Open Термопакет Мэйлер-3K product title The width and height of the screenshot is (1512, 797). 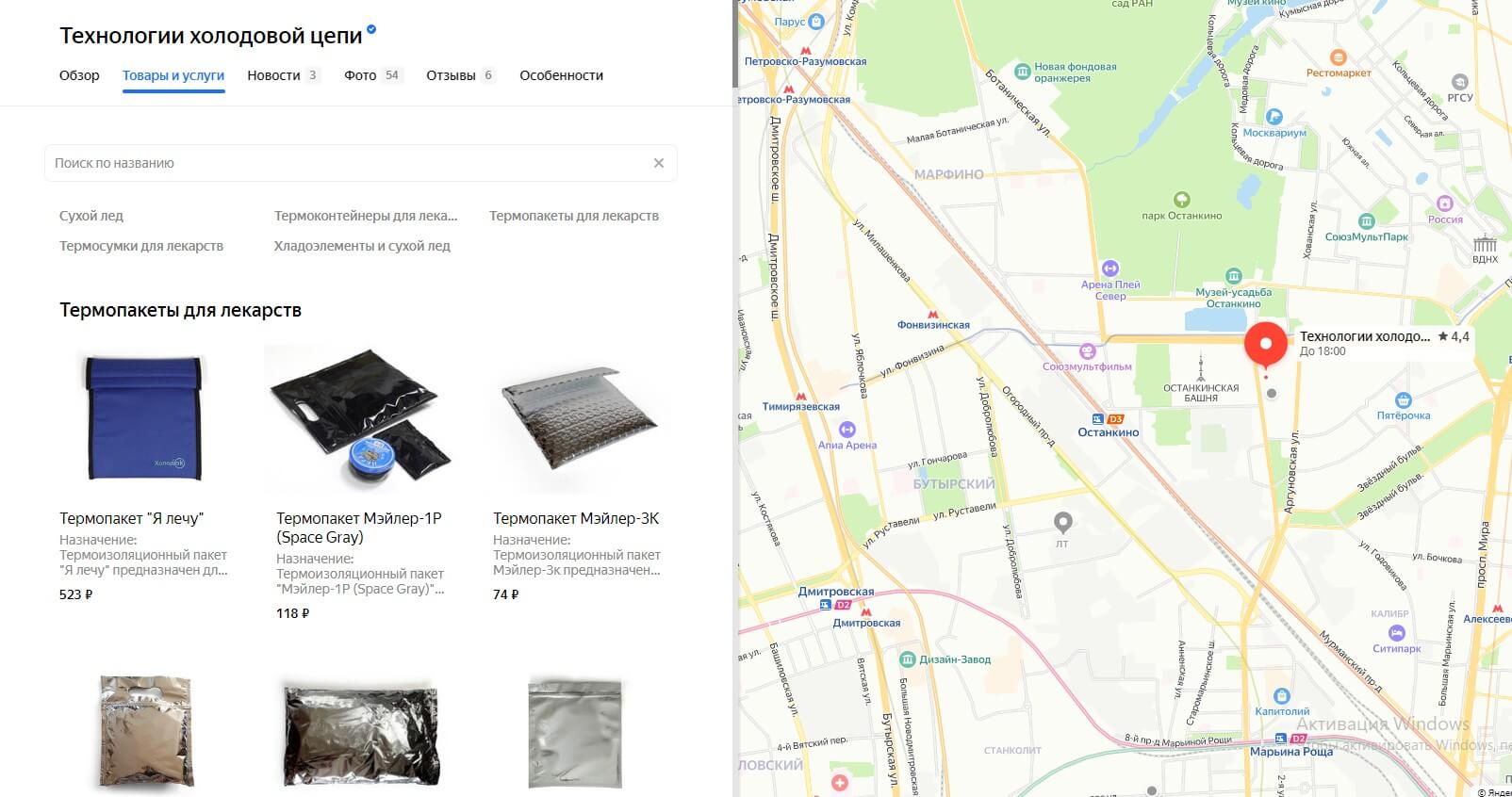tap(576, 518)
